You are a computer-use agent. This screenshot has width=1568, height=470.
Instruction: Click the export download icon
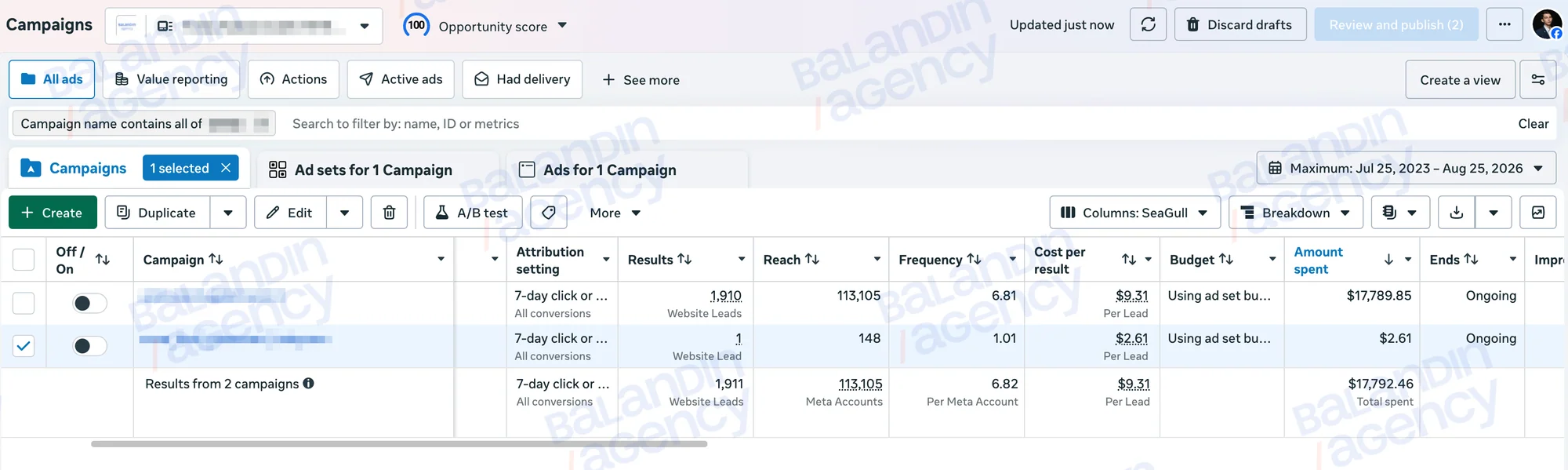pyautogui.click(x=1457, y=213)
